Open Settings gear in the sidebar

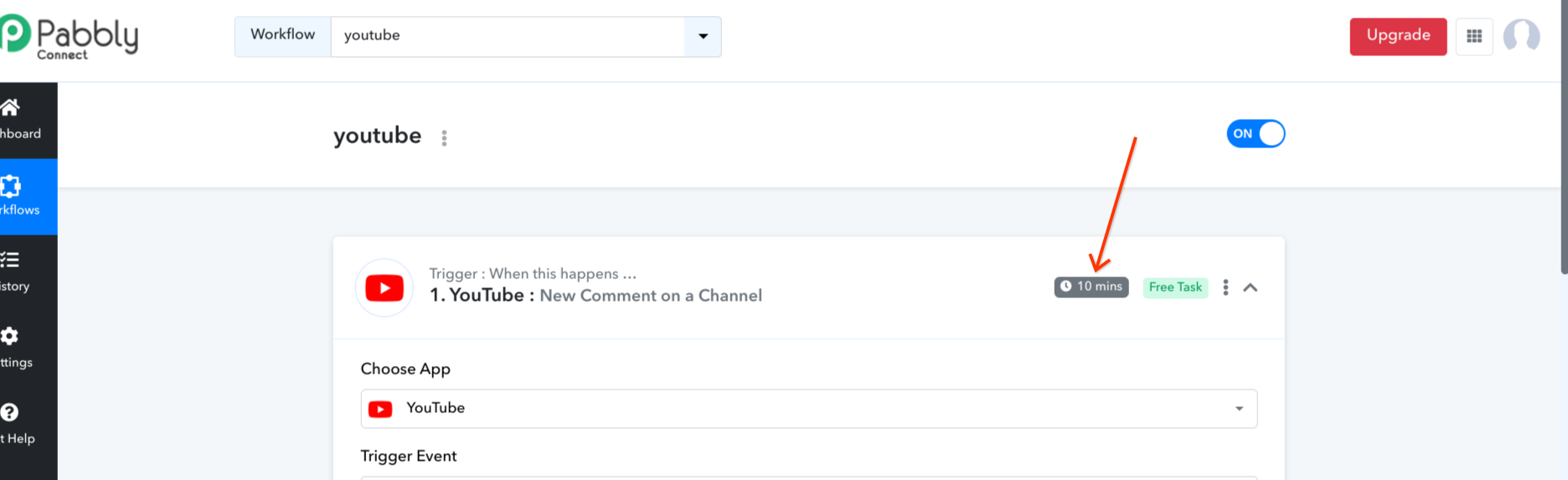click(x=9, y=336)
